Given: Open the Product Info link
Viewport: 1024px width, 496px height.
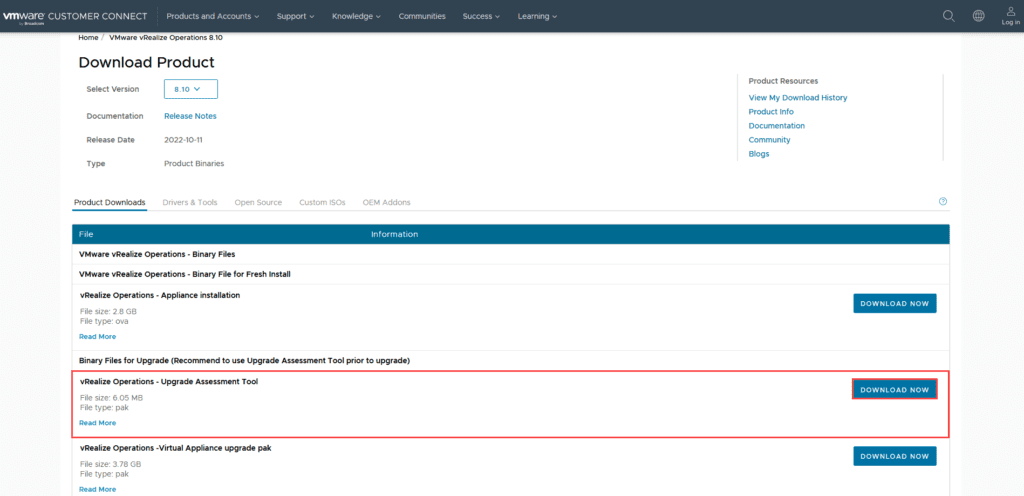Looking at the screenshot, I should pyautogui.click(x=771, y=112).
